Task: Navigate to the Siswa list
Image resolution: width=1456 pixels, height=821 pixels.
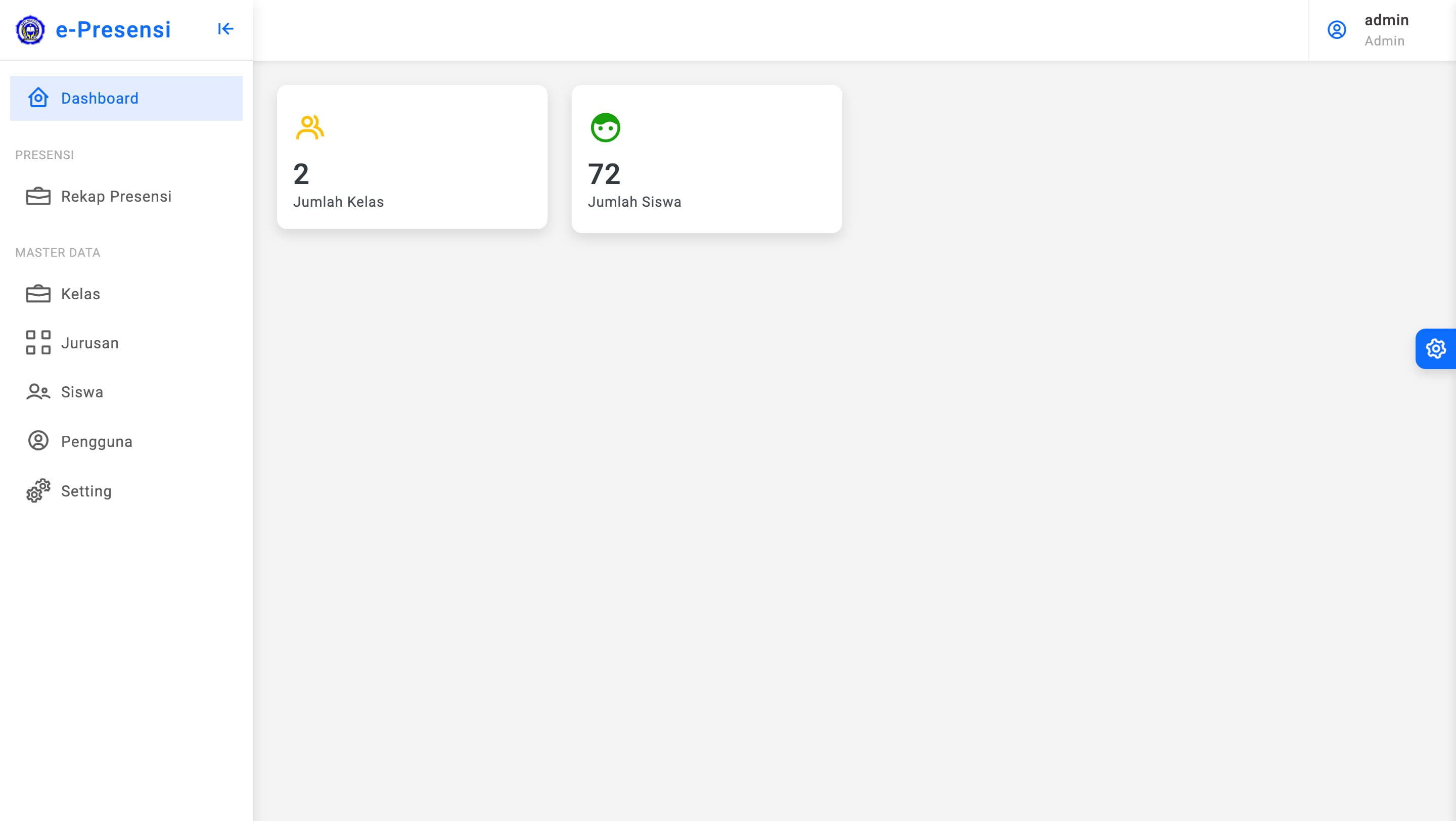Action: [82, 392]
